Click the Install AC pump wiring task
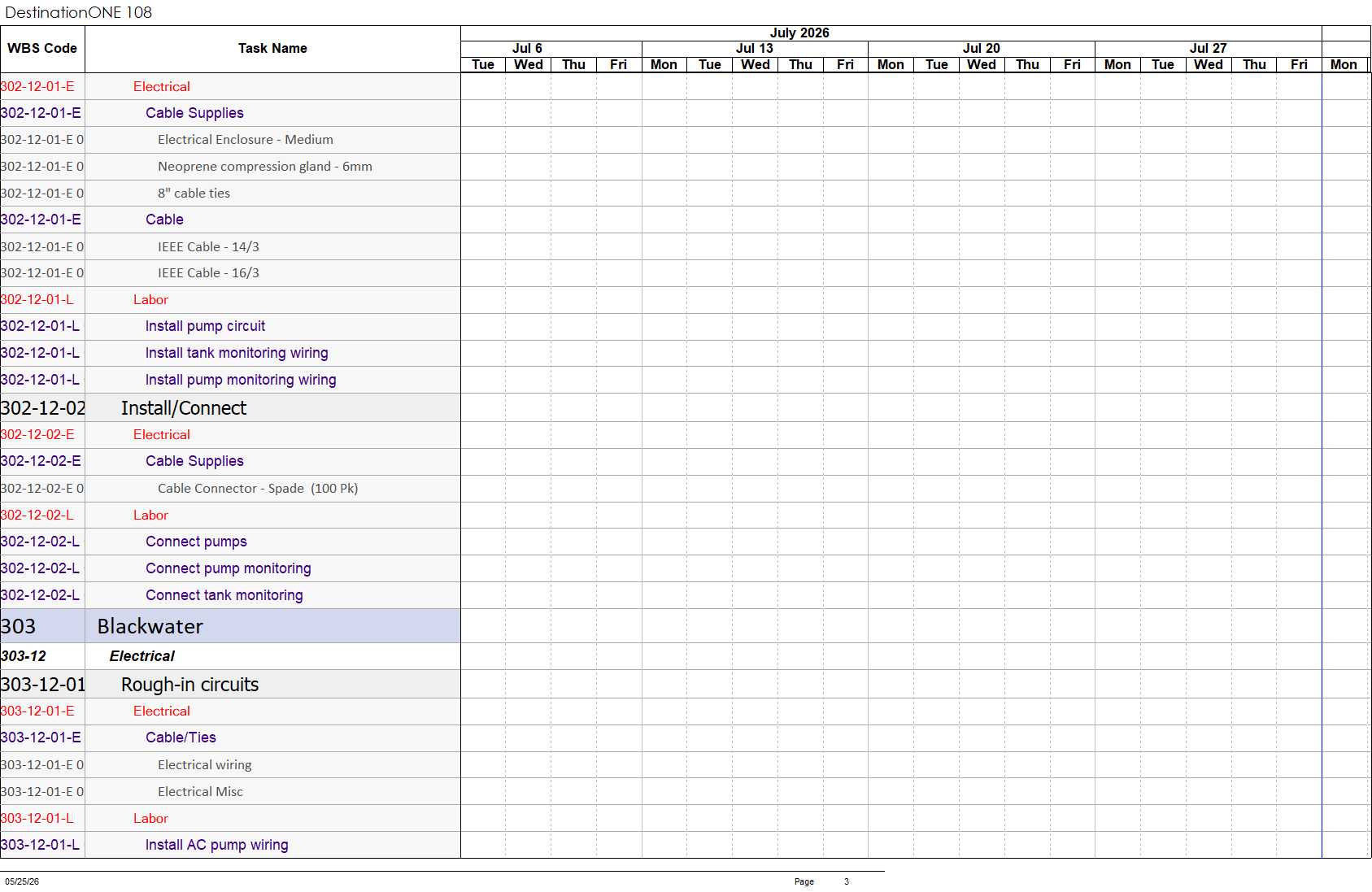 tap(216, 845)
